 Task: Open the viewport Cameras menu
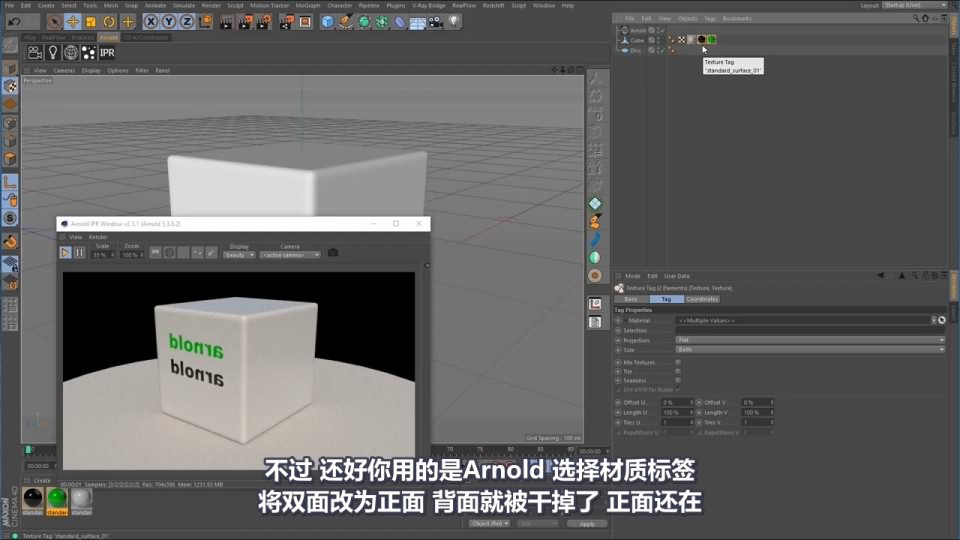tap(64, 70)
